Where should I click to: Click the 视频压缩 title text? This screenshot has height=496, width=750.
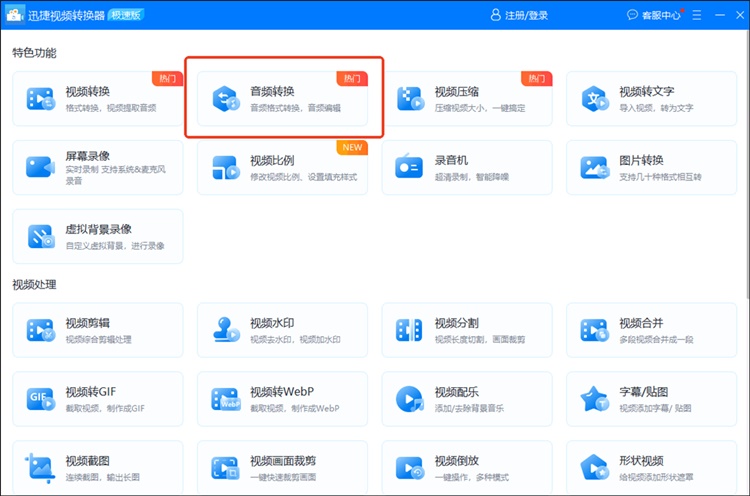tap(457, 91)
